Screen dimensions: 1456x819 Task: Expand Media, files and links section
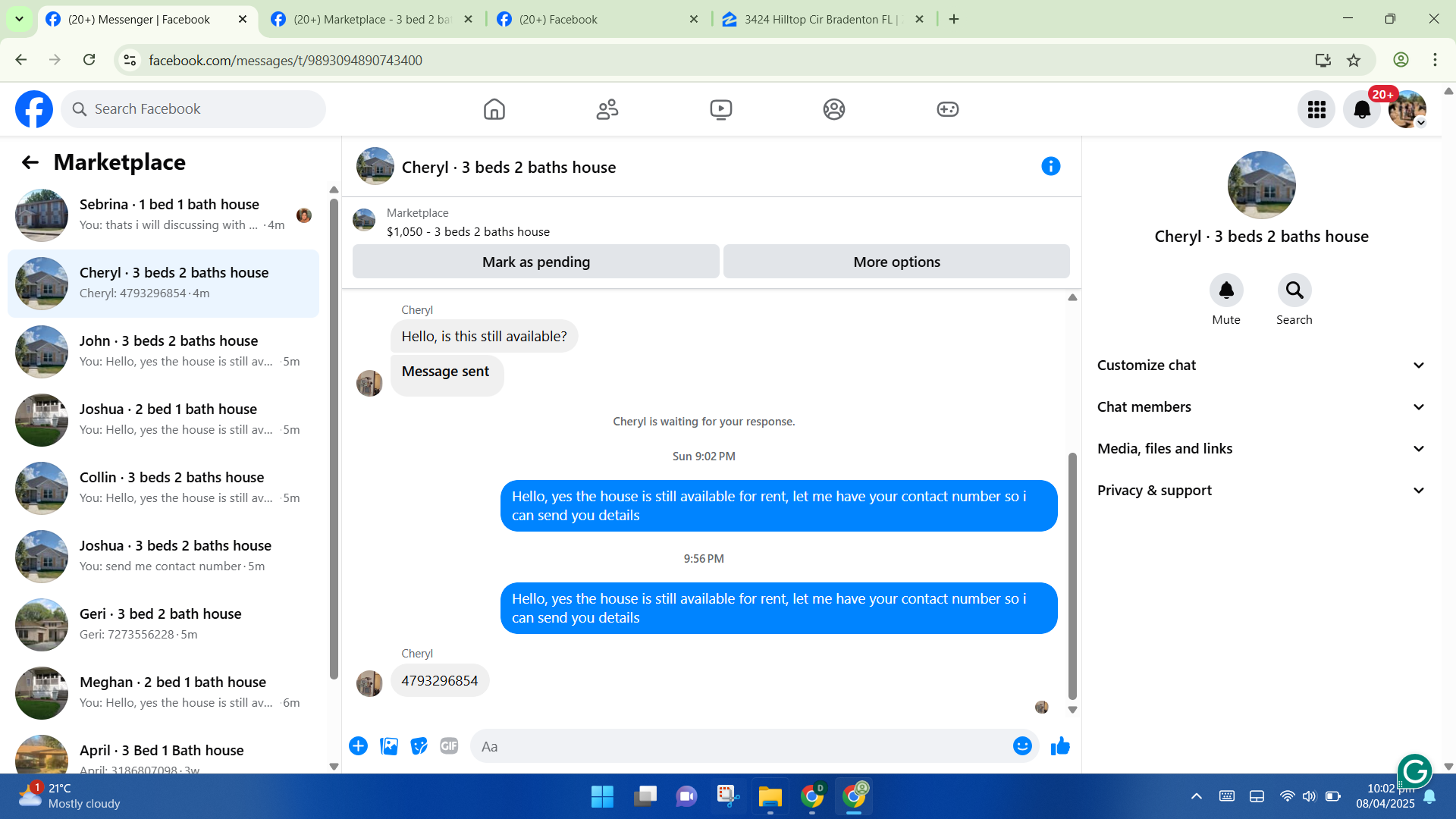[1261, 449]
